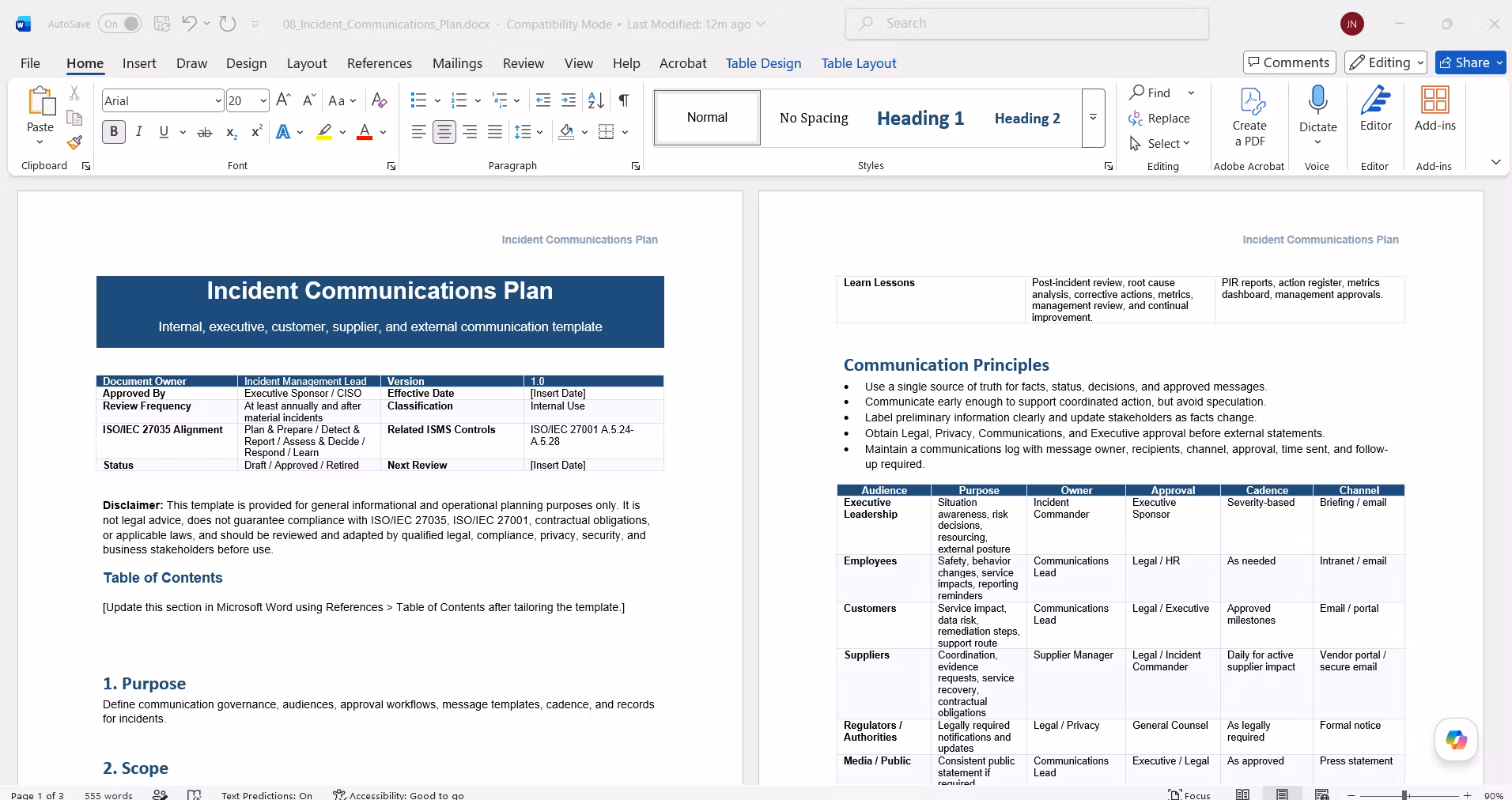Toggle Show/Hide paragraph marks
Viewport: 1512px width, 800px height.
(x=624, y=100)
